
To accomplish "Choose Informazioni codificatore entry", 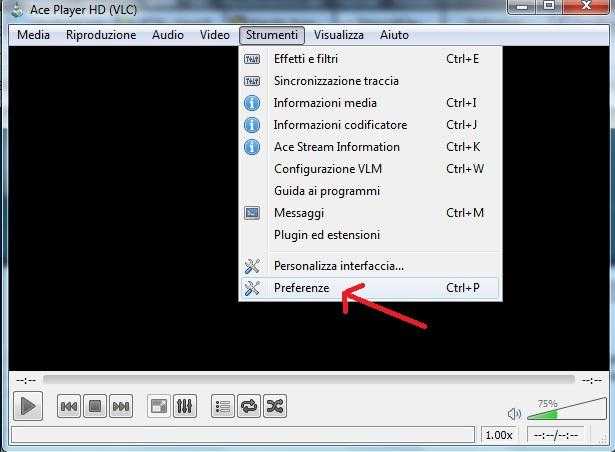I will (x=370, y=125).
